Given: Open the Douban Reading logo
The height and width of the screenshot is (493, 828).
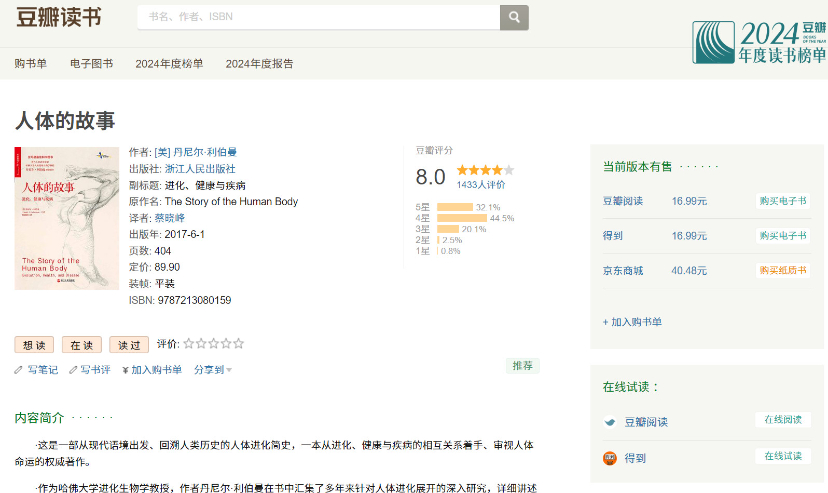Looking at the screenshot, I should (59, 17).
